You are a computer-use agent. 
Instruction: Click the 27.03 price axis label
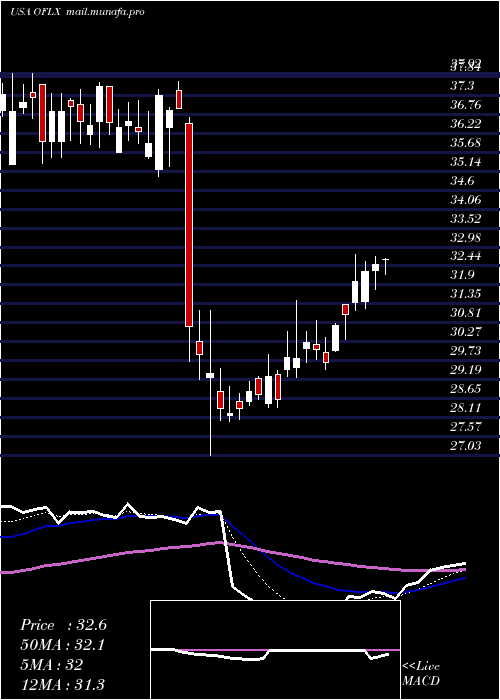[x=466, y=445]
